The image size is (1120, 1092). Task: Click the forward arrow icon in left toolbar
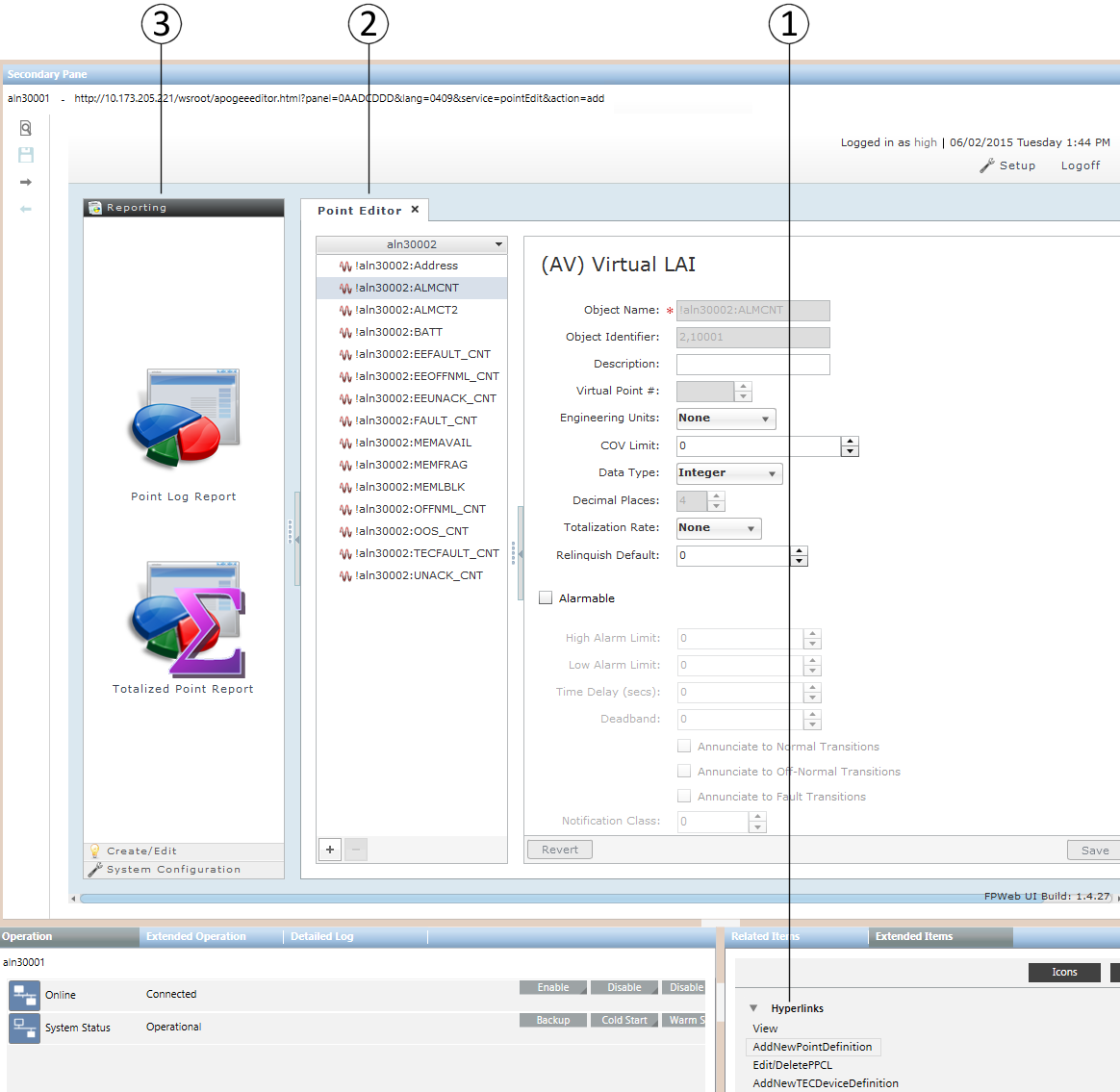(26, 182)
